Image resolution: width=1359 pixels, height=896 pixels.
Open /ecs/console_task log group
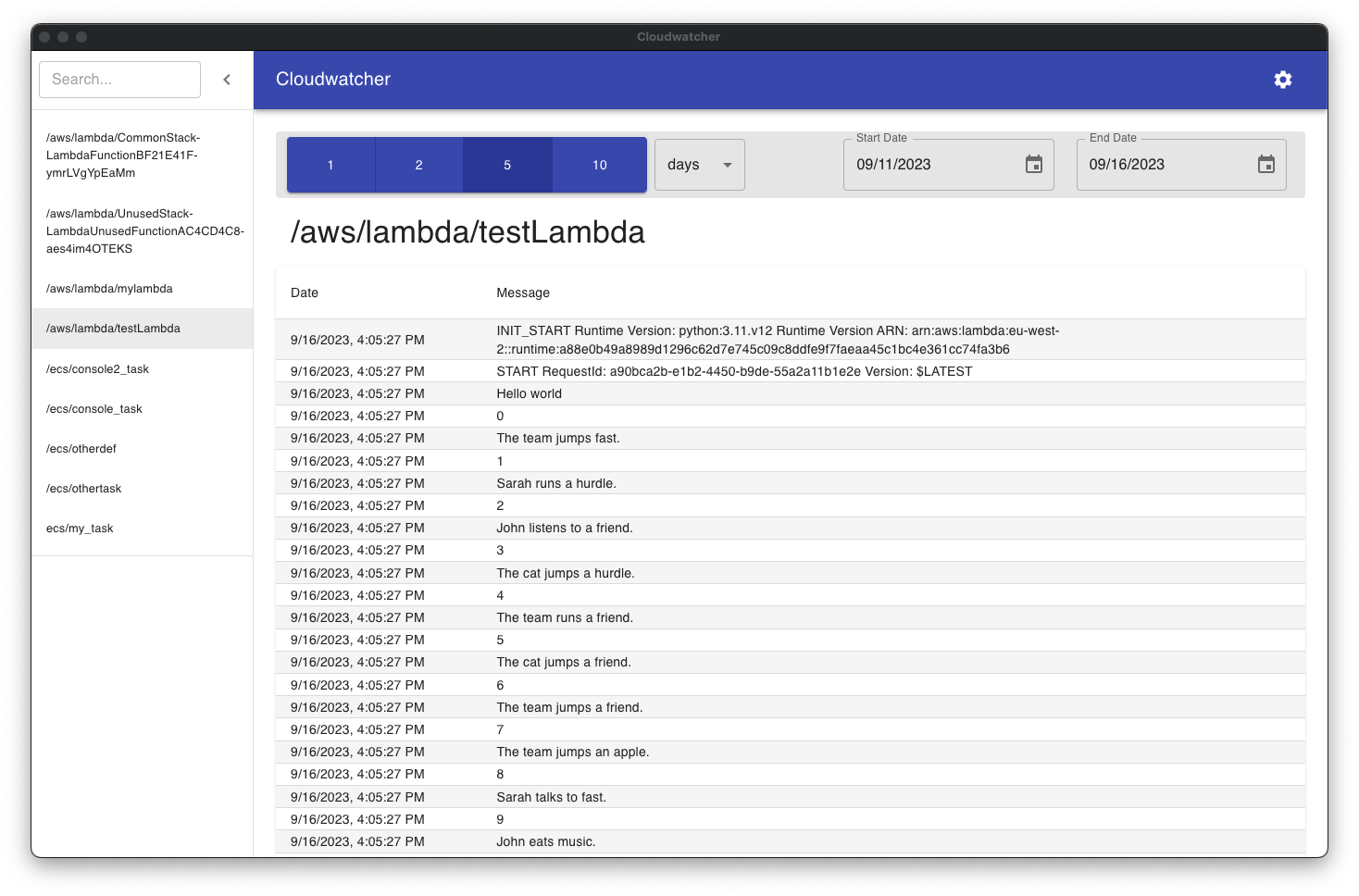click(142, 409)
